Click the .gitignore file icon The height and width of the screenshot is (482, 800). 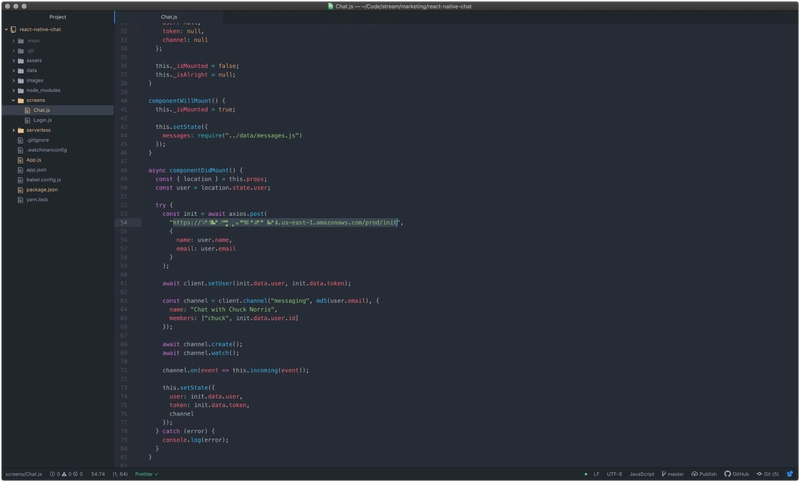tap(20, 140)
